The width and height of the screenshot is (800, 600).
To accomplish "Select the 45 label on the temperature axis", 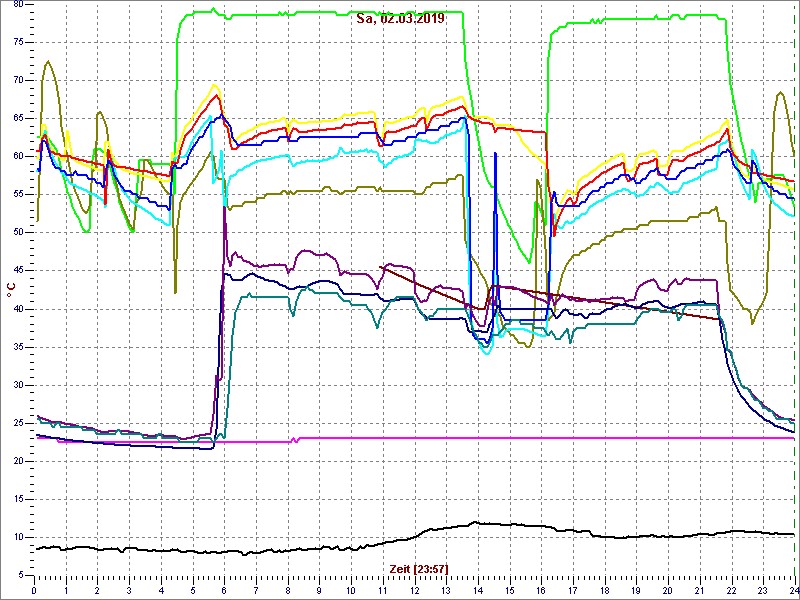I will 18,270.
